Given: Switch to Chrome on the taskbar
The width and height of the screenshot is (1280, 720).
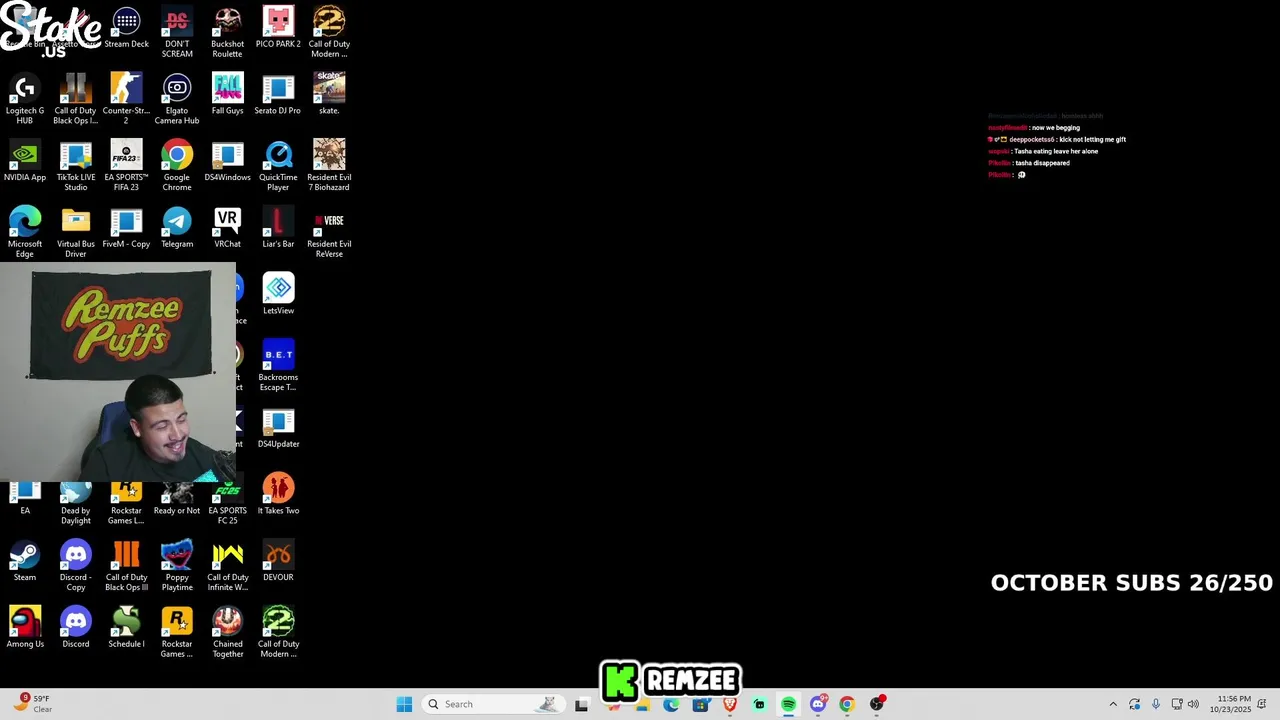Looking at the screenshot, I should (x=847, y=704).
